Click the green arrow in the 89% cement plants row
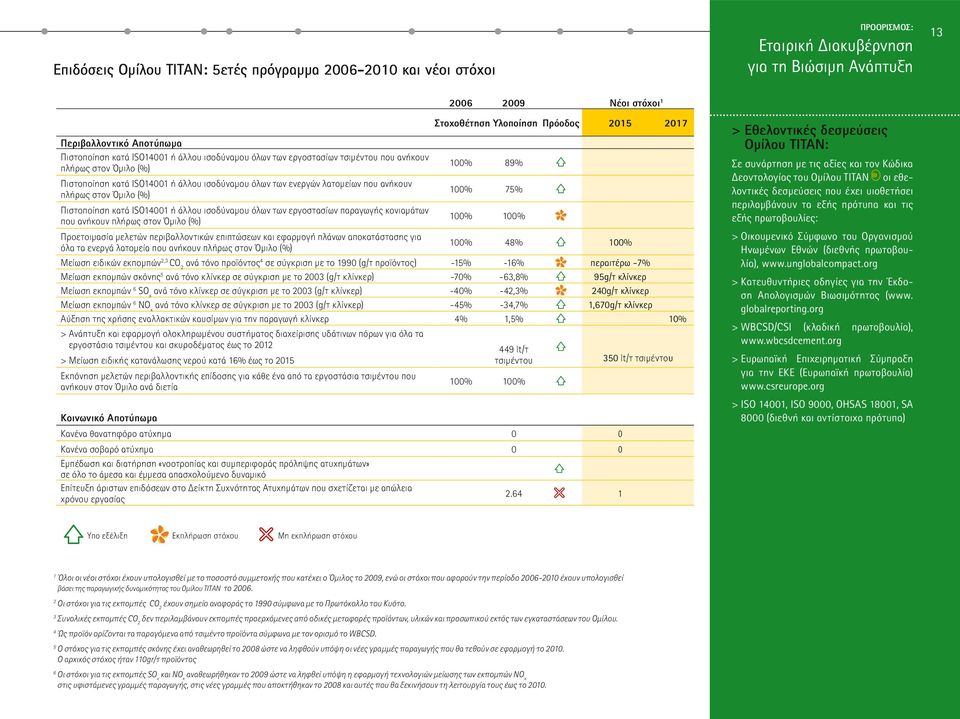Image resolution: width=960 pixels, height=719 pixels. (560, 162)
